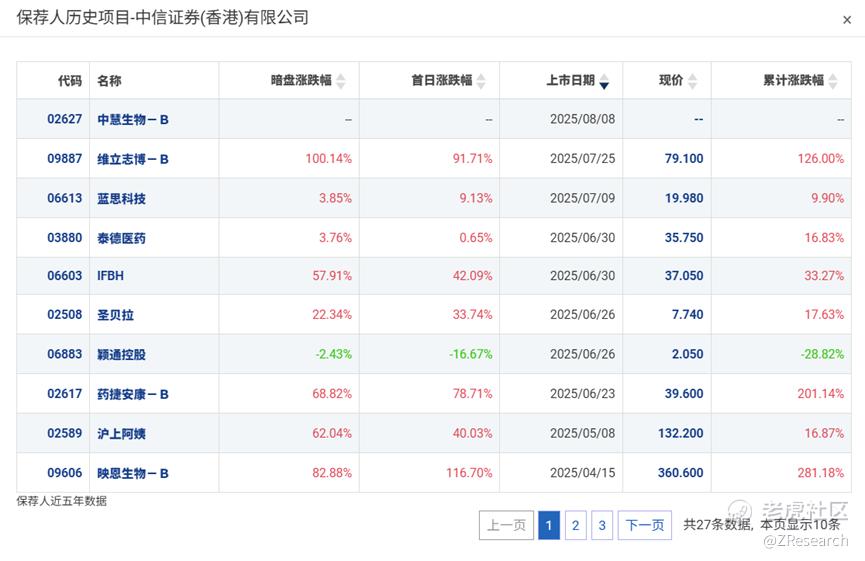Close the 保荐人历史项目 dialog

847,20
